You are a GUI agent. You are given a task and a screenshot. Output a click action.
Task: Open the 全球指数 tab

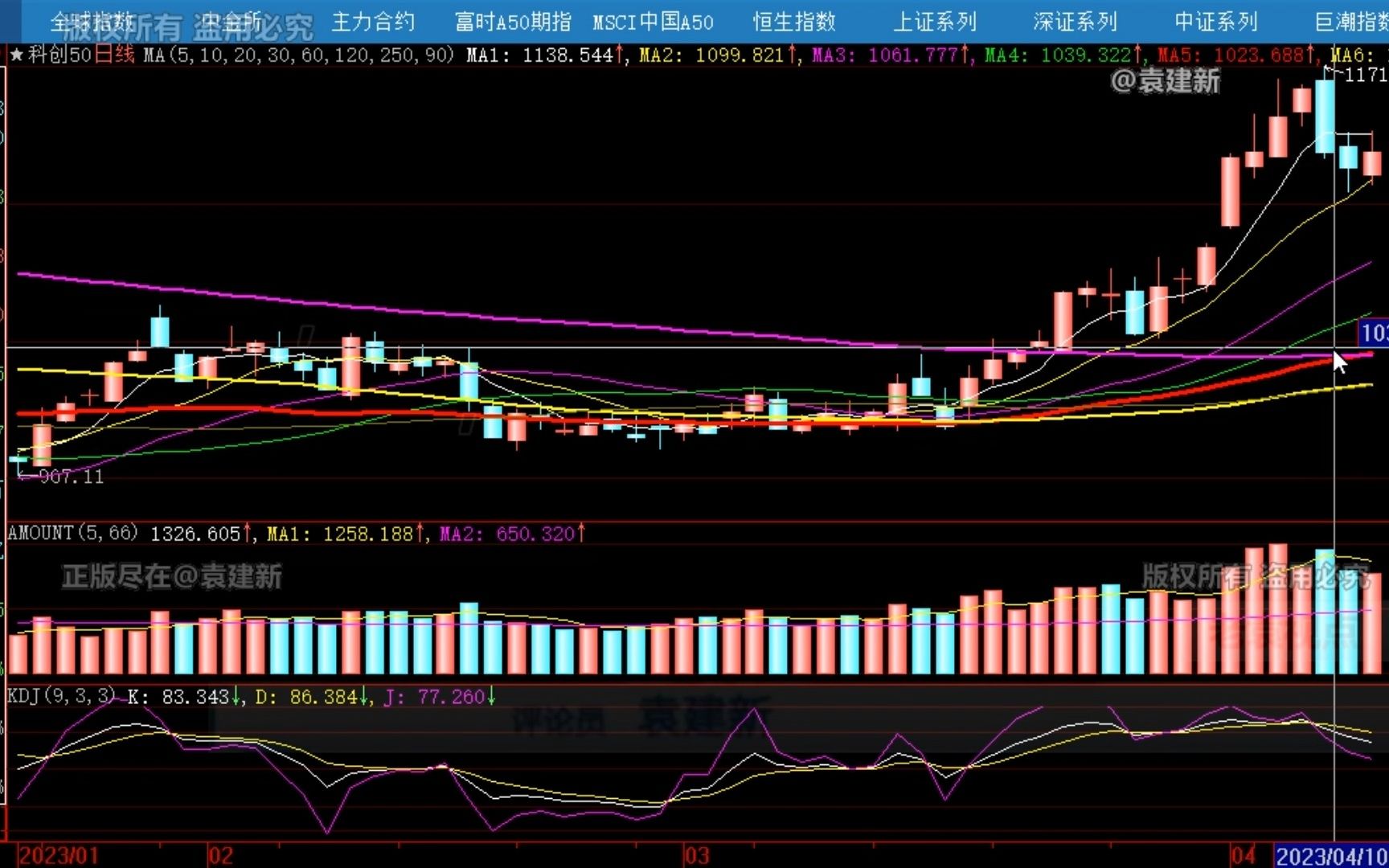click(x=92, y=22)
